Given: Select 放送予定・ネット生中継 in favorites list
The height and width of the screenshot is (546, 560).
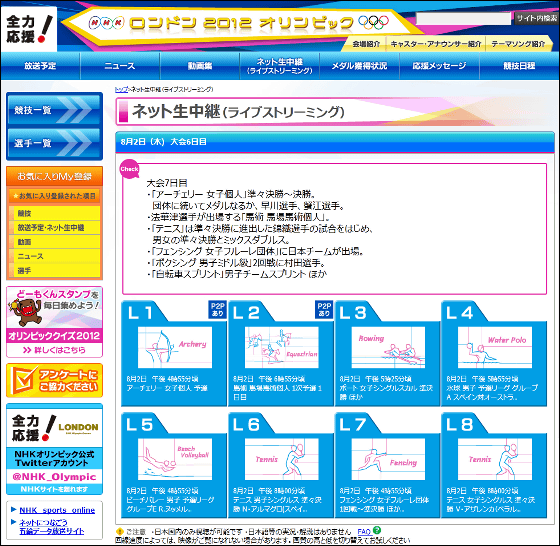Looking at the screenshot, I should point(54,227).
